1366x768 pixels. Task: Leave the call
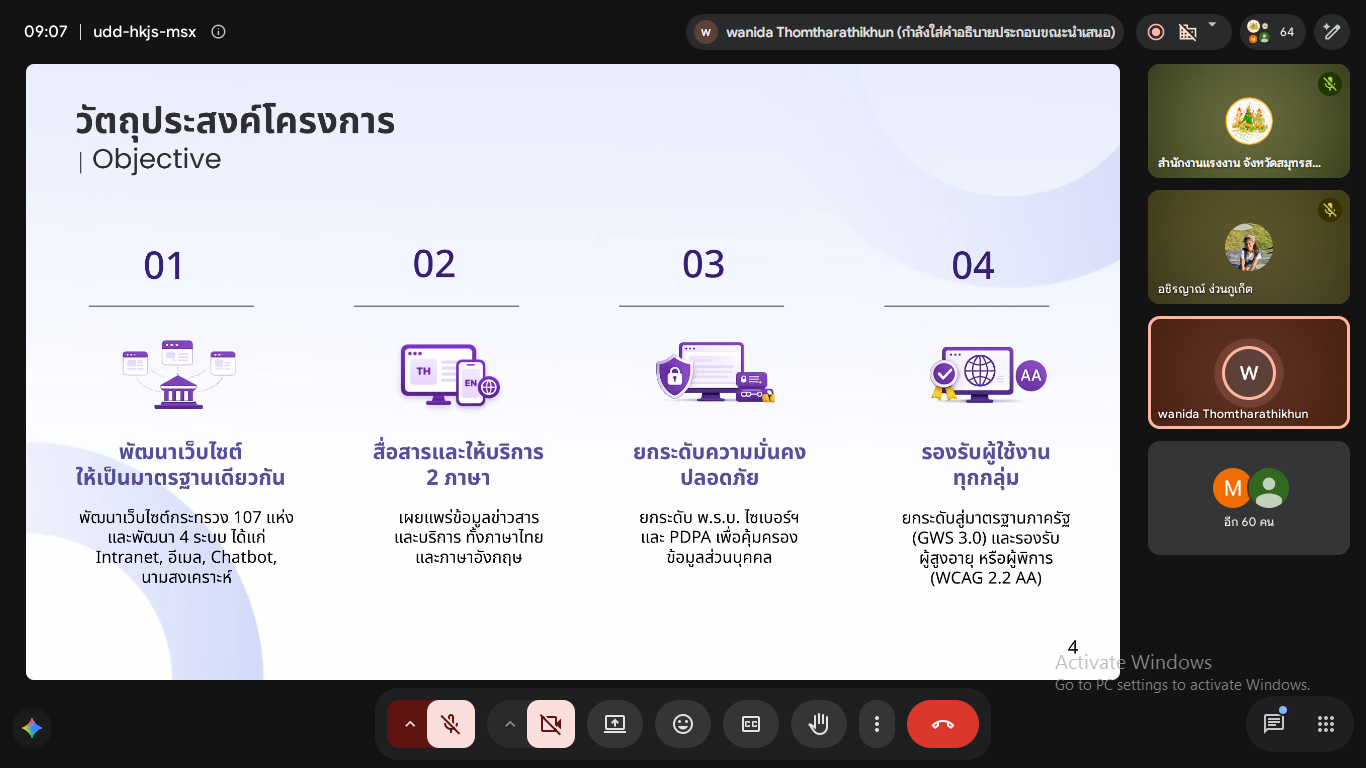[x=943, y=724]
